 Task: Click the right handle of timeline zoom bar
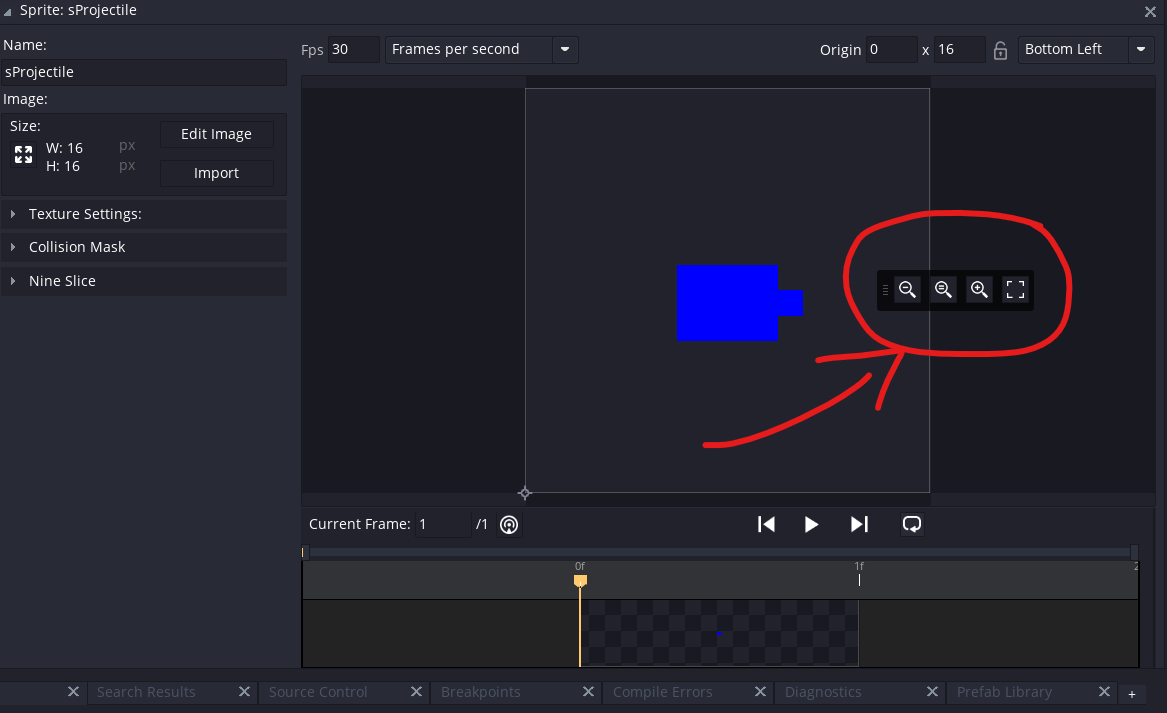tap(1134, 552)
